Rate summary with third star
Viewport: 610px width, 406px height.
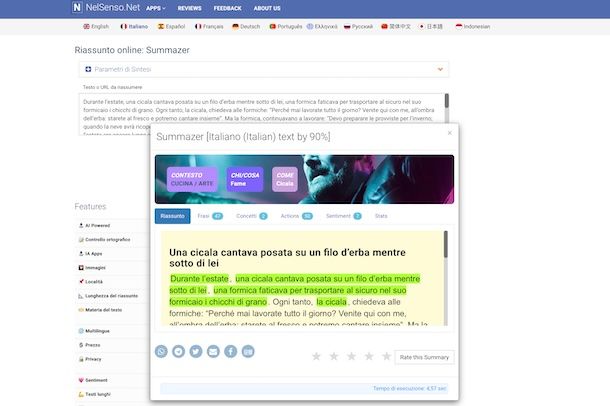(x=351, y=356)
